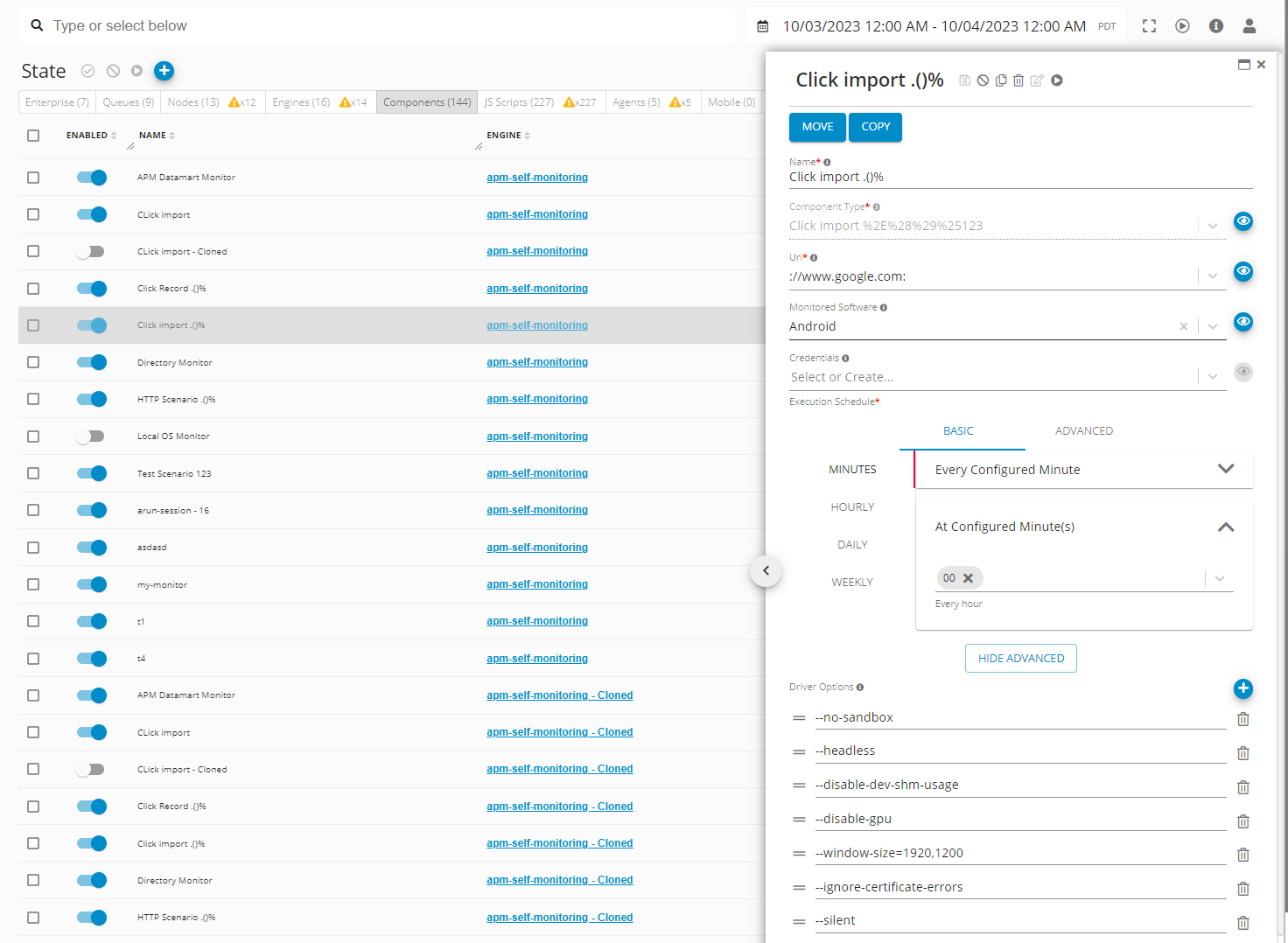Toggle enabled switch for Local OS Monitor

click(90, 437)
